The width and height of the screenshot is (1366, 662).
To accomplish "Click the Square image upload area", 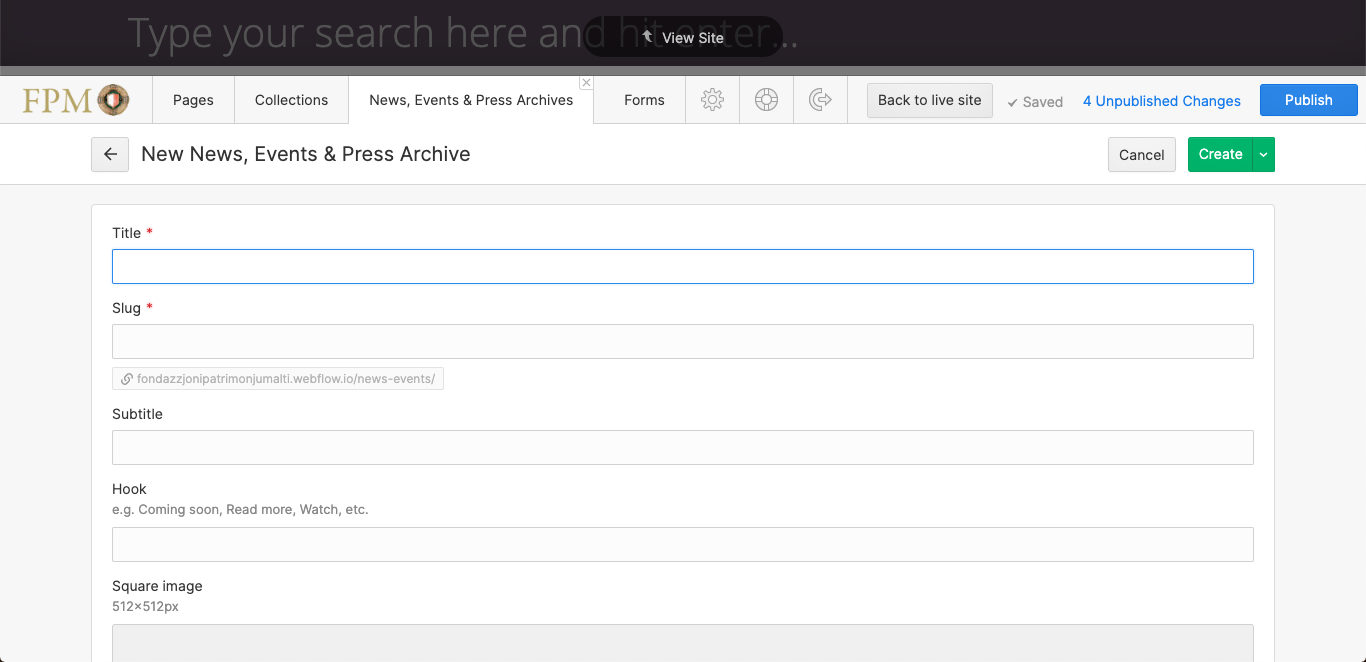I will pos(683,643).
